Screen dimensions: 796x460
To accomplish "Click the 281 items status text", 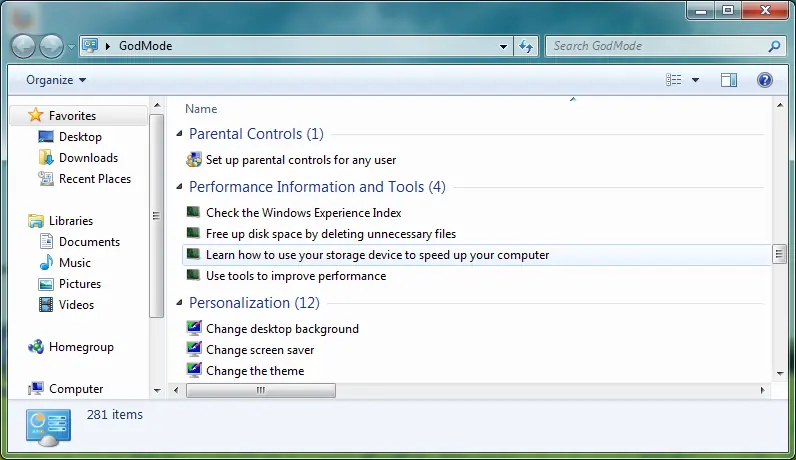I will (x=115, y=415).
